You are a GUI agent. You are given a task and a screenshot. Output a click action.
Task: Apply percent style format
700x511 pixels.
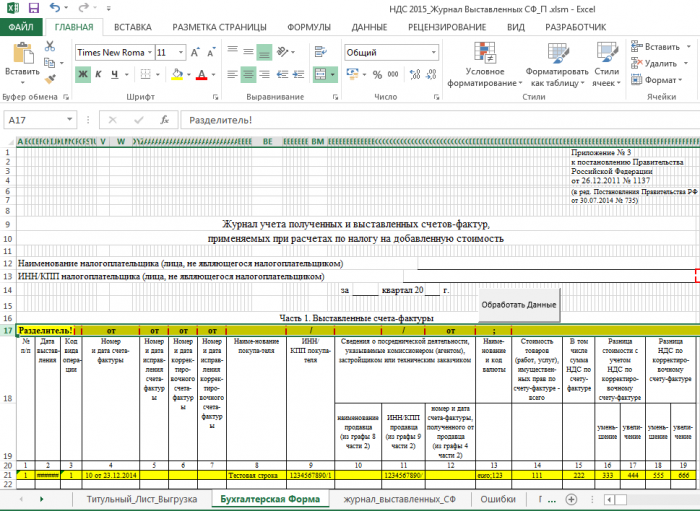[x=377, y=75]
